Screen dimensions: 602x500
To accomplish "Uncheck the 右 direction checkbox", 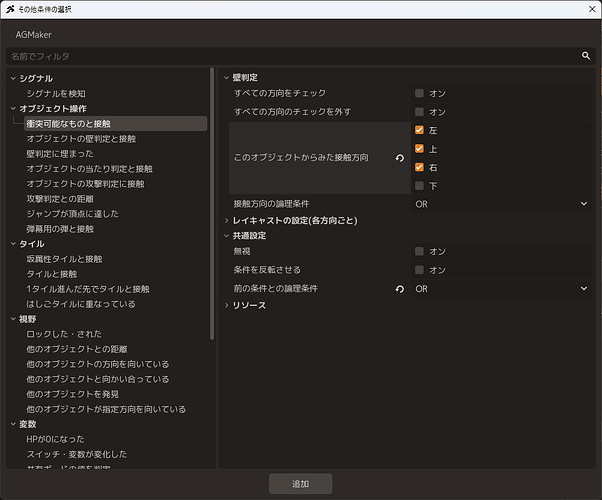I will pyautogui.click(x=419, y=167).
